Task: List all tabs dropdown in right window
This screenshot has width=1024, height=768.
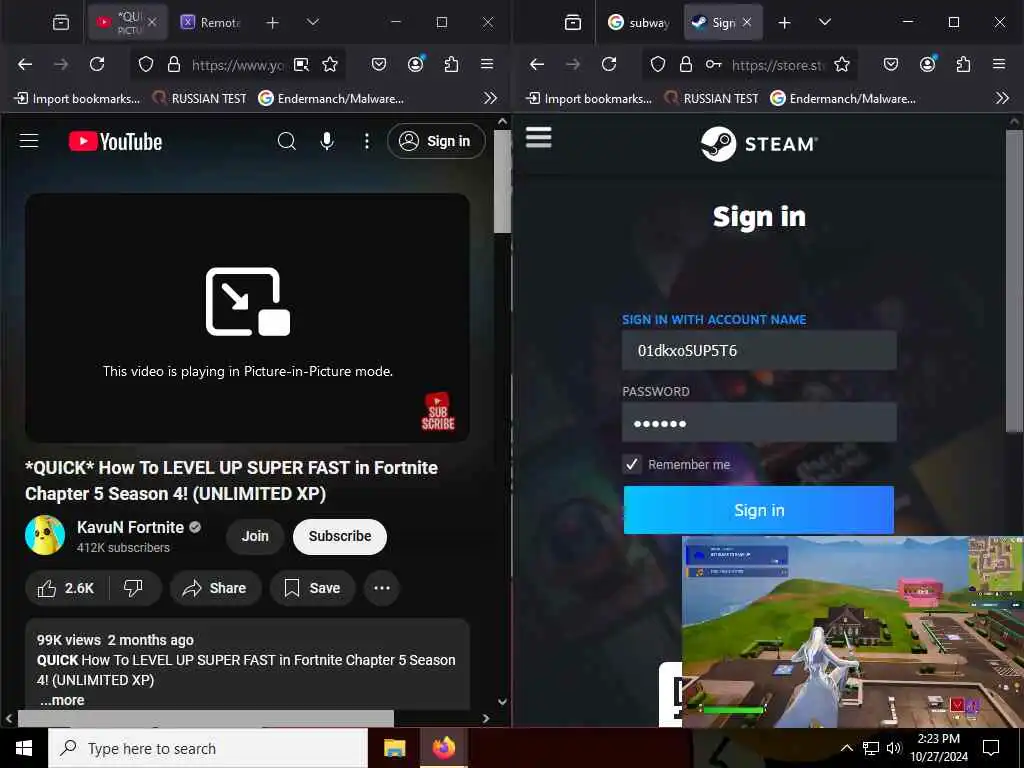Action: click(x=825, y=22)
